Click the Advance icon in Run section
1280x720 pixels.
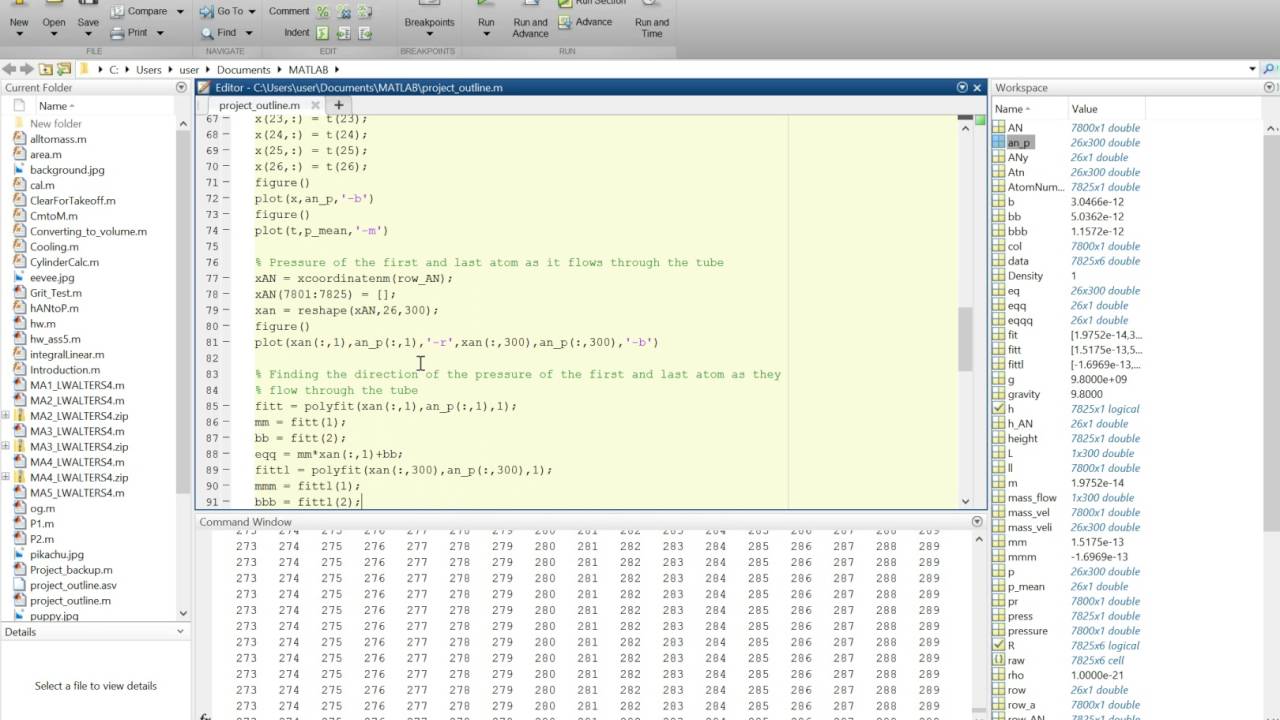pos(566,22)
